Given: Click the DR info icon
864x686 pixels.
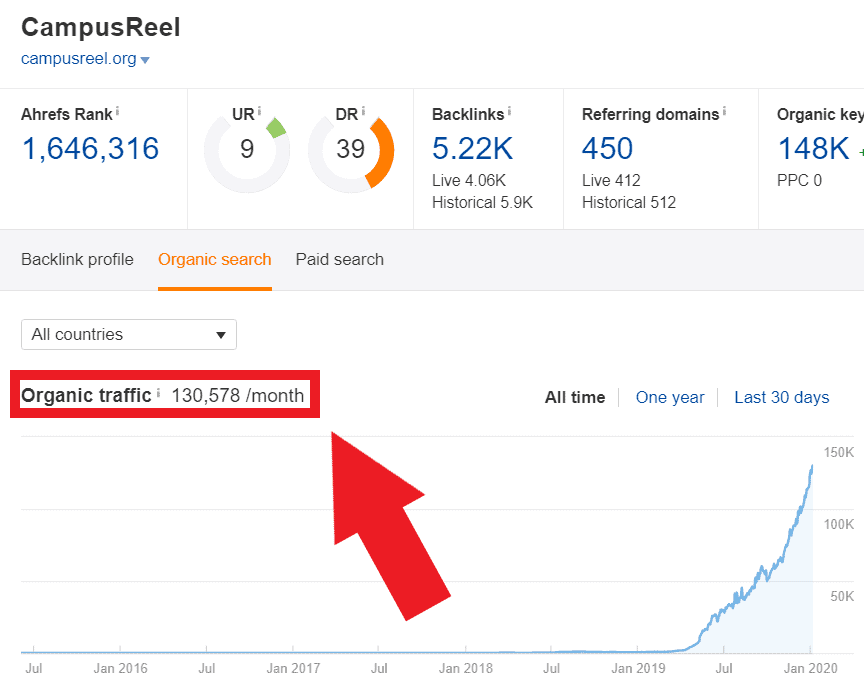Looking at the screenshot, I should pyautogui.click(x=363, y=111).
